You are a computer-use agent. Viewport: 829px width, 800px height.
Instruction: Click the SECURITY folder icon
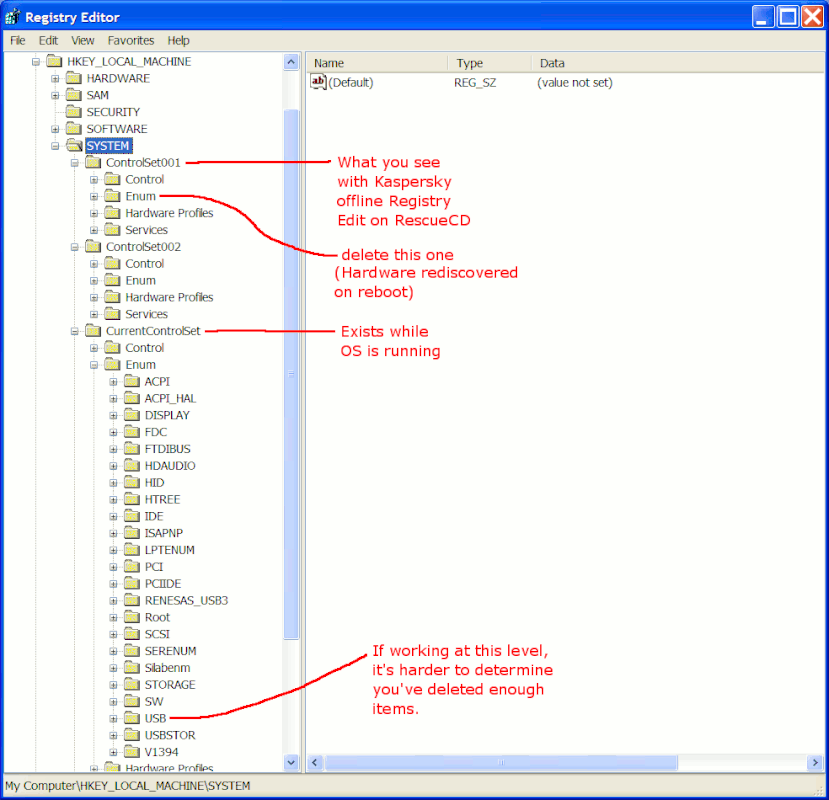click(x=73, y=112)
